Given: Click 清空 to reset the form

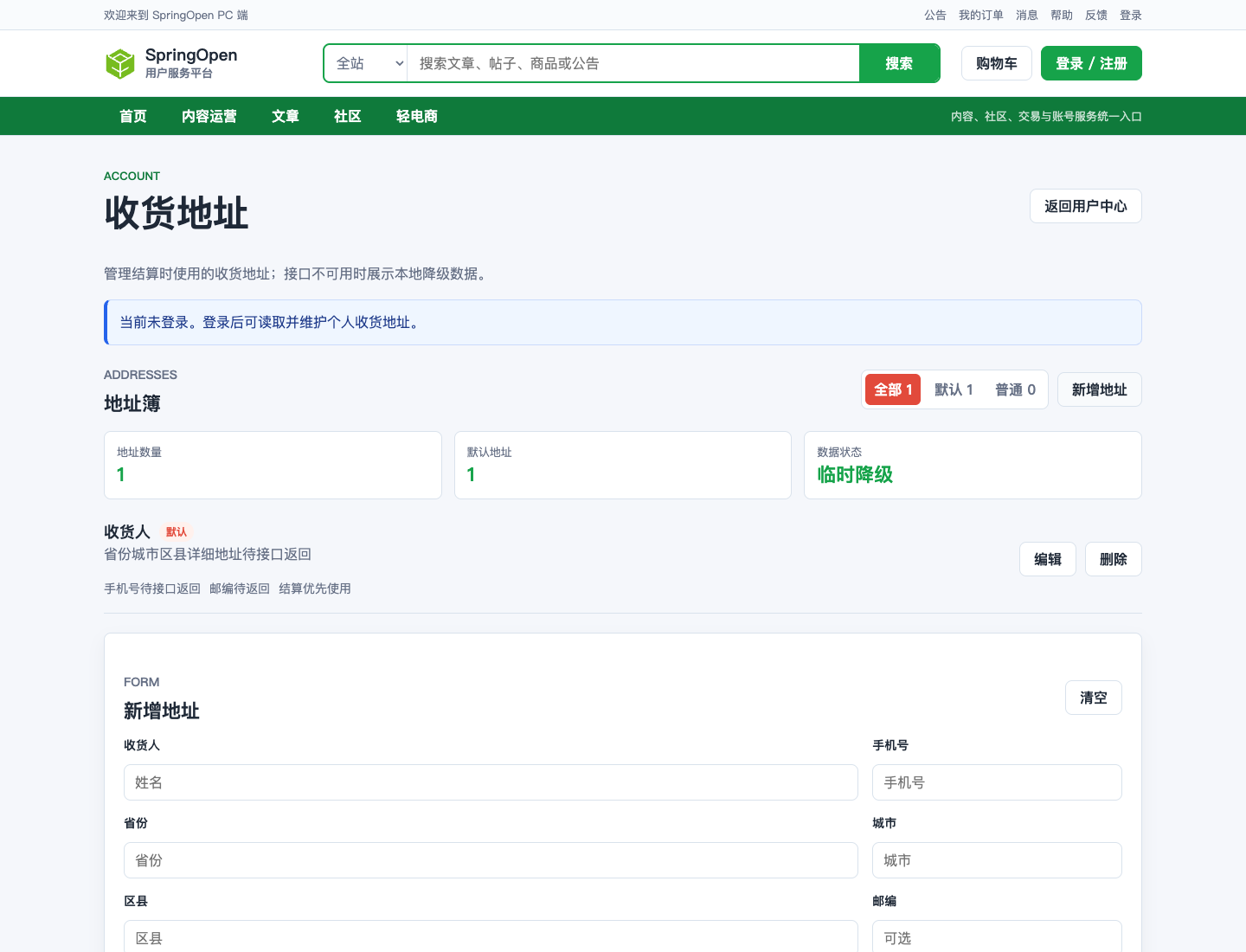Looking at the screenshot, I should tap(1094, 698).
